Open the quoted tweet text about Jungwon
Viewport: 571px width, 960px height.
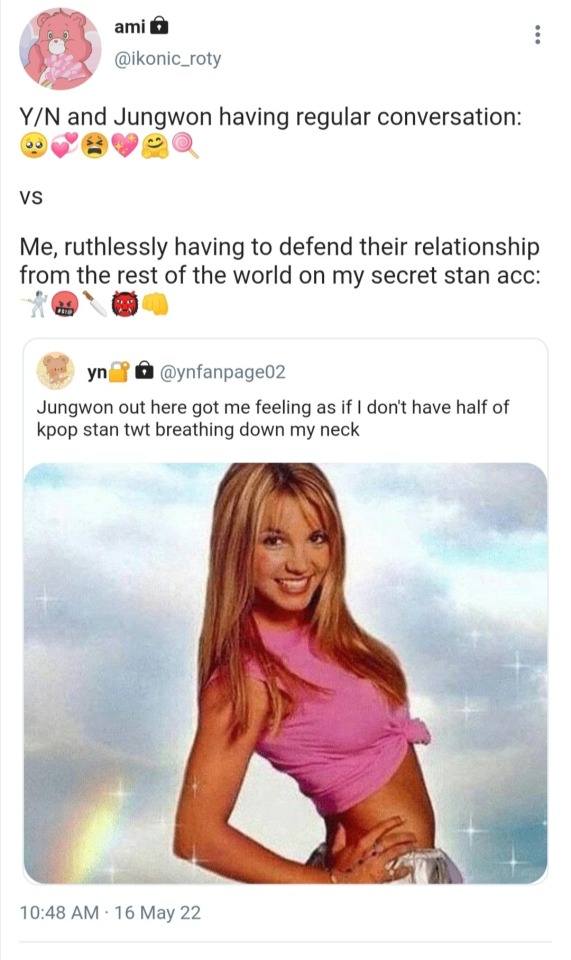272,418
